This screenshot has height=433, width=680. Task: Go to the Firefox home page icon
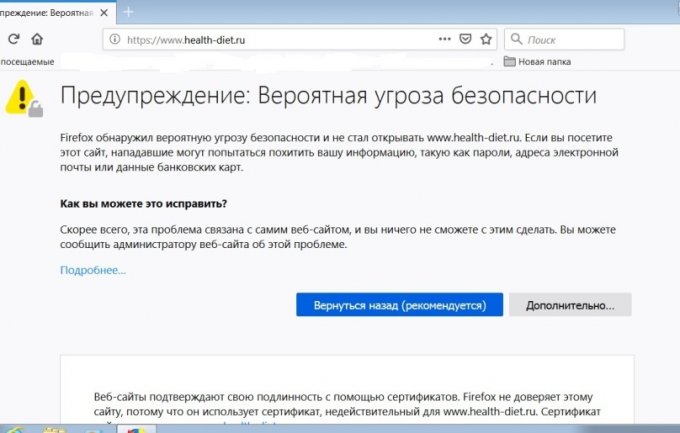pos(37,39)
